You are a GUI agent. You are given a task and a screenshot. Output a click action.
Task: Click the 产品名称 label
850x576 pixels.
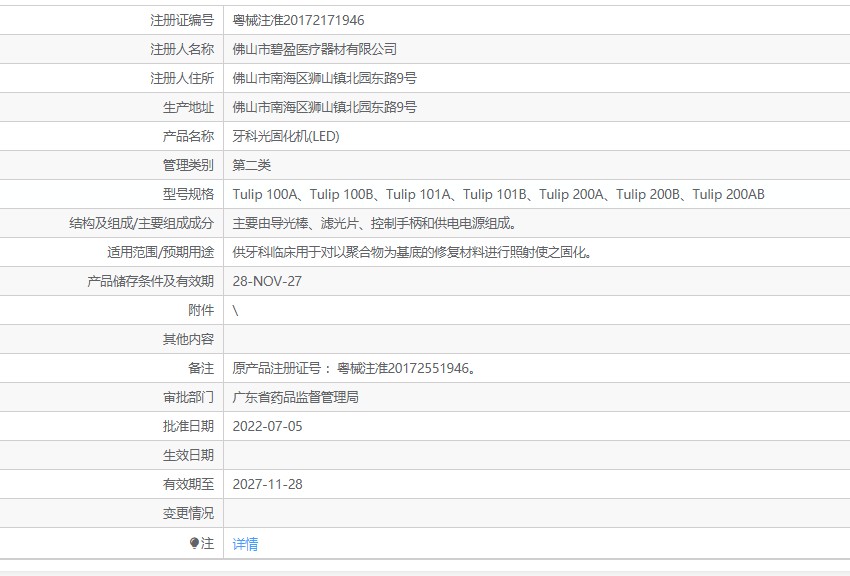pyautogui.click(x=189, y=136)
